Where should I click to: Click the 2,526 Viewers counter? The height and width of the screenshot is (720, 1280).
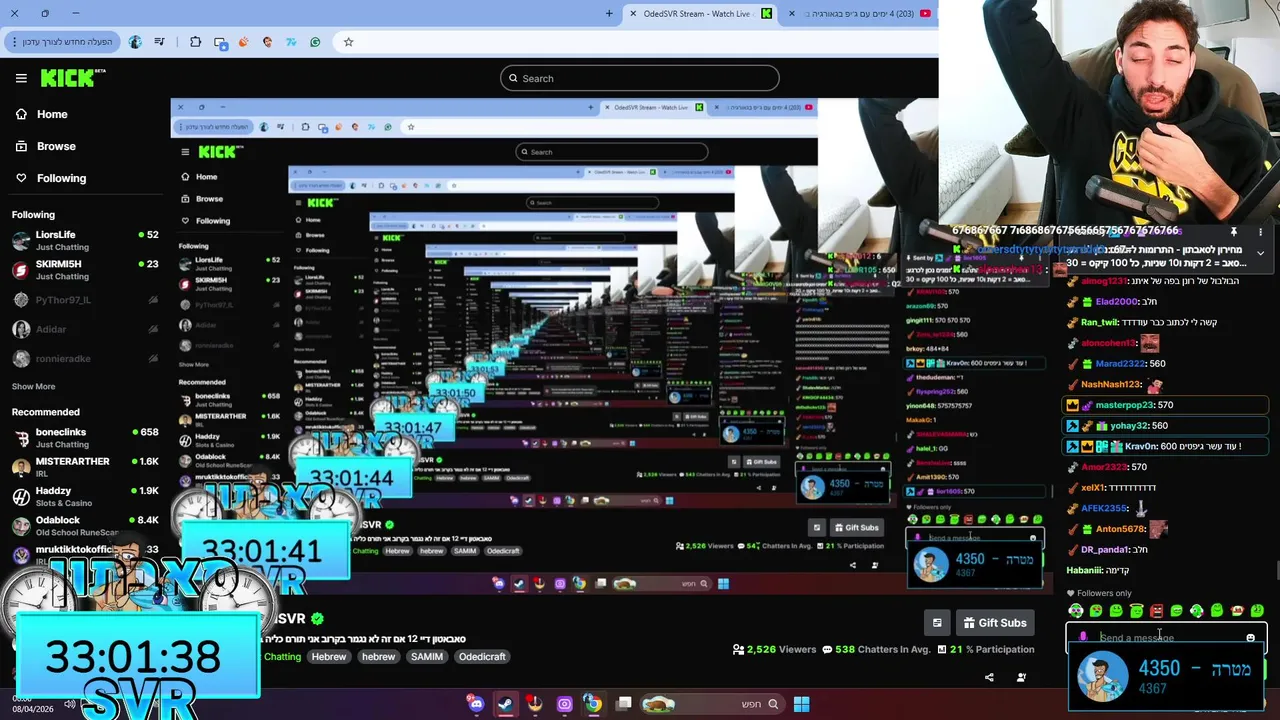pos(774,649)
